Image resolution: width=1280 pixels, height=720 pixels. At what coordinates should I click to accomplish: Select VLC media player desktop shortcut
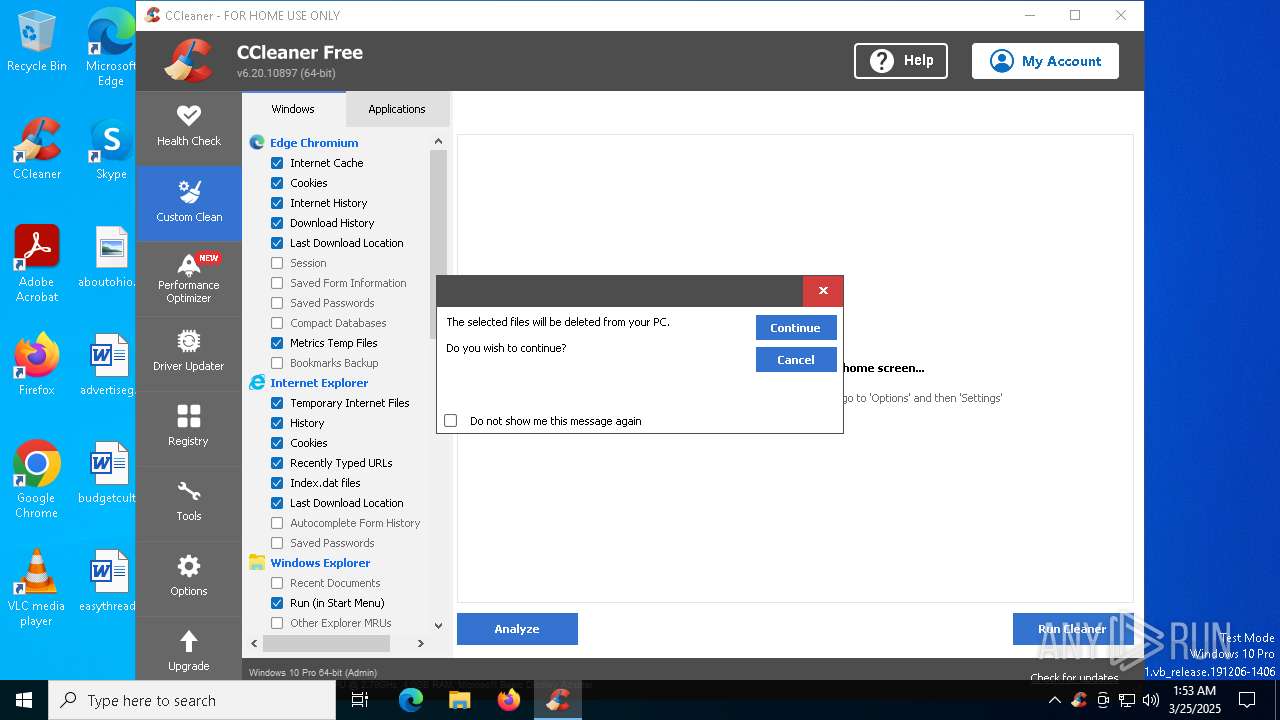click(x=37, y=588)
